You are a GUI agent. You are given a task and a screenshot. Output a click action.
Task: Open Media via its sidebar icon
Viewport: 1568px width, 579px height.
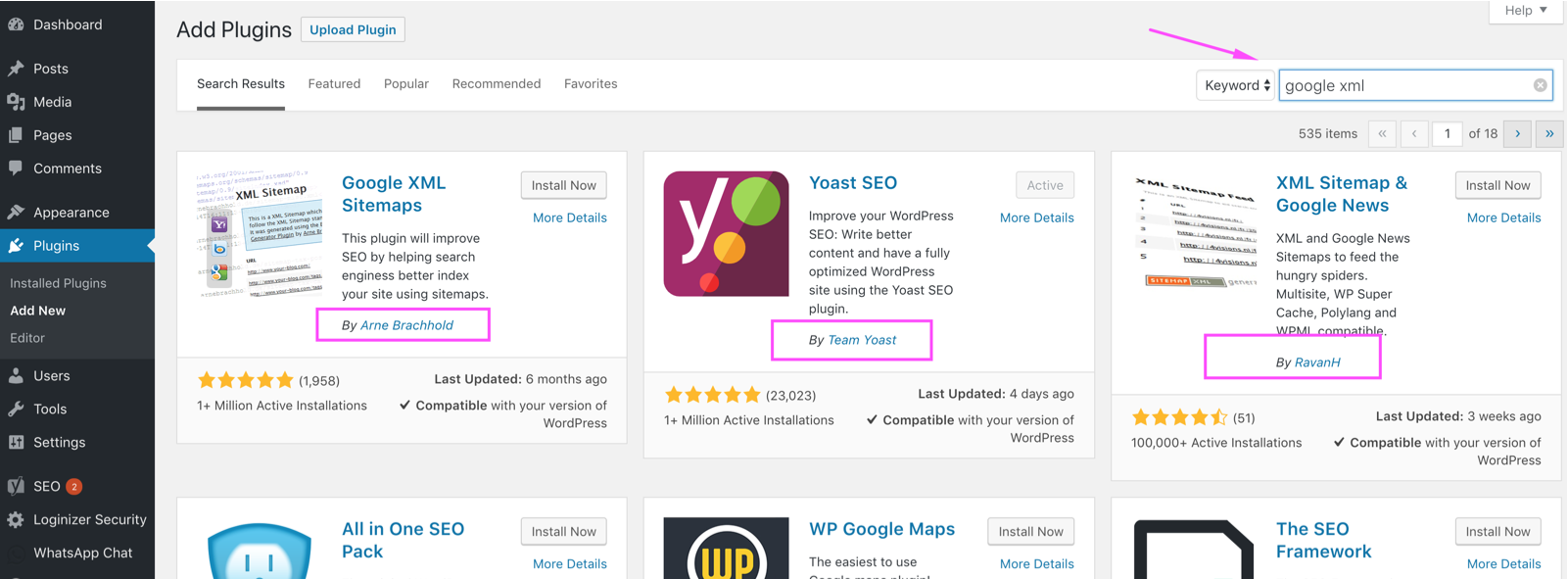tap(16, 102)
